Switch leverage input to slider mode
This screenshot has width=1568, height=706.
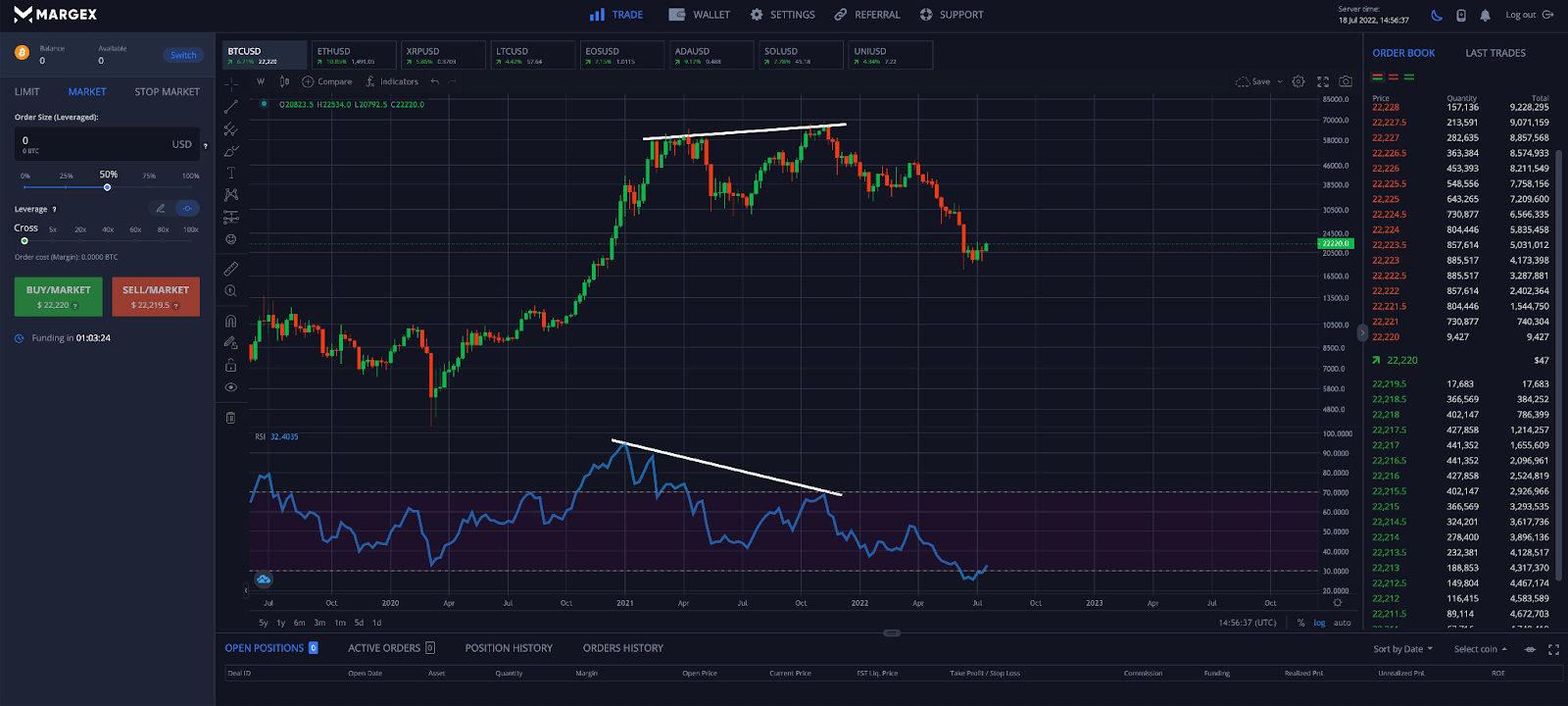pyautogui.click(x=186, y=209)
